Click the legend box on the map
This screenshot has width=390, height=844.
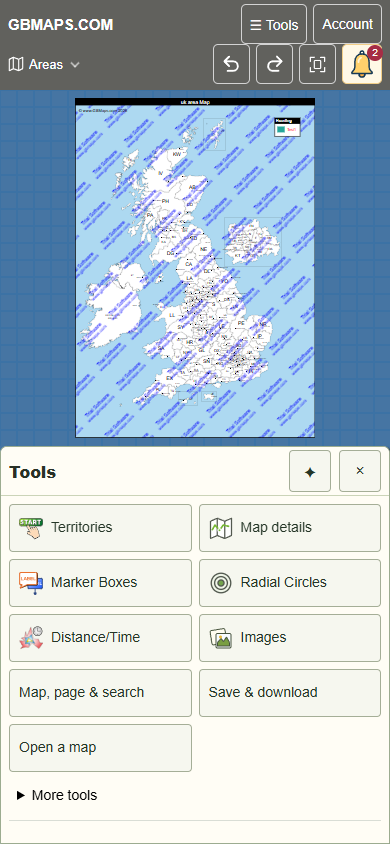tap(287, 127)
